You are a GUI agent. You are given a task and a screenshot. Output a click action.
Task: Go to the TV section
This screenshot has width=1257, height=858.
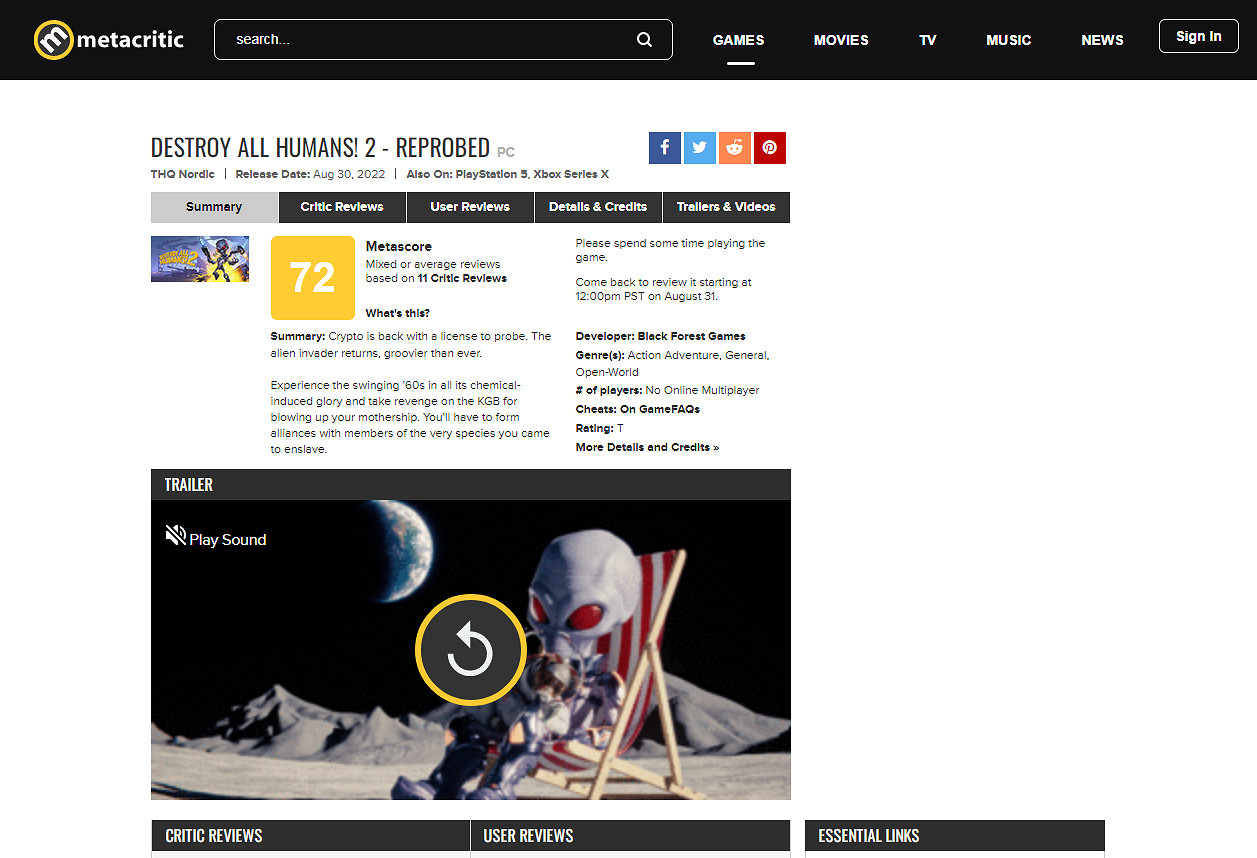928,40
